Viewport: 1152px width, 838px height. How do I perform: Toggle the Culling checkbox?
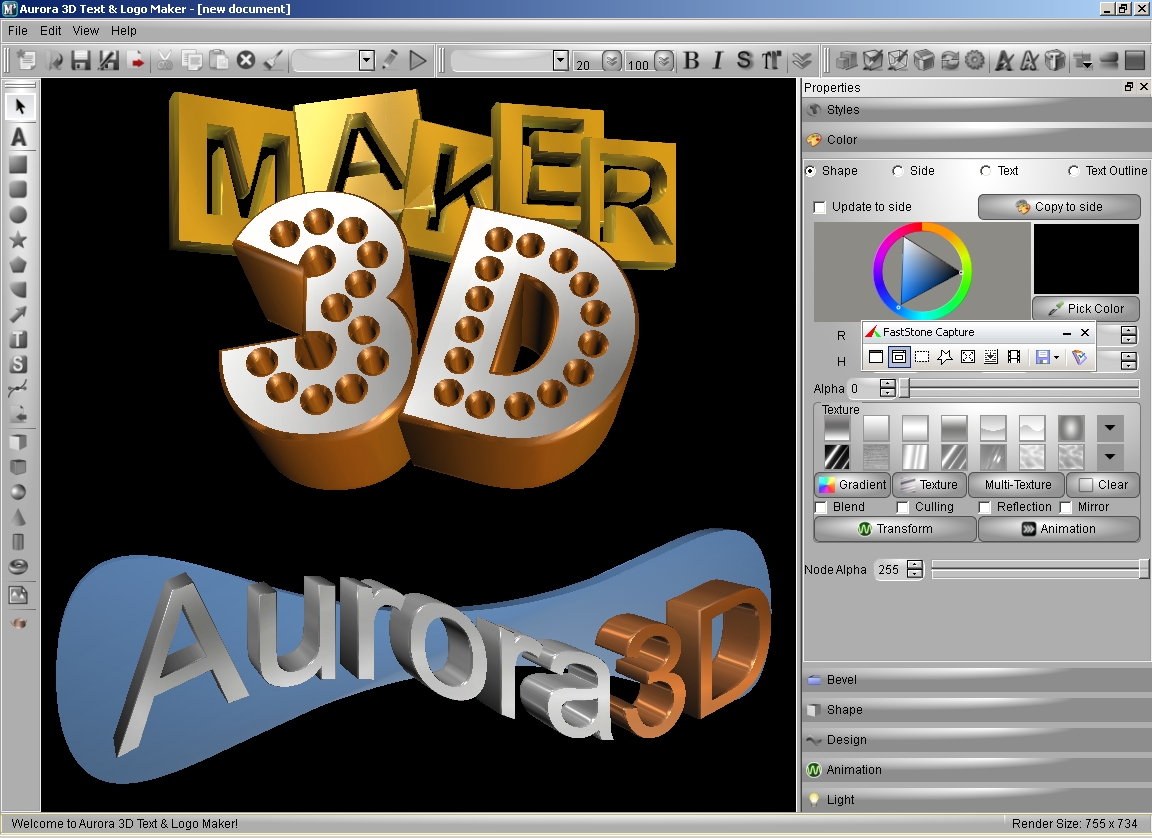pos(903,508)
